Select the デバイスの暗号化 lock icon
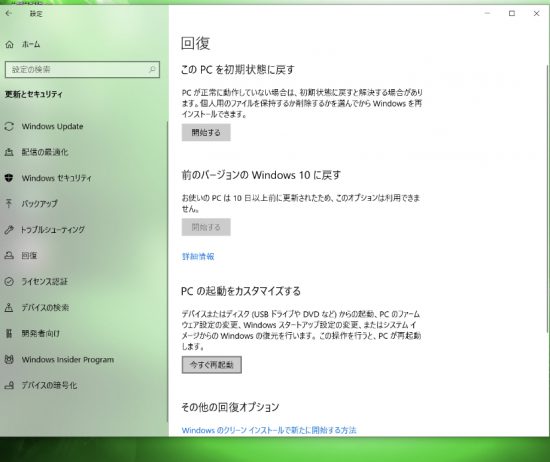The width and height of the screenshot is (550, 462). (x=9, y=385)
